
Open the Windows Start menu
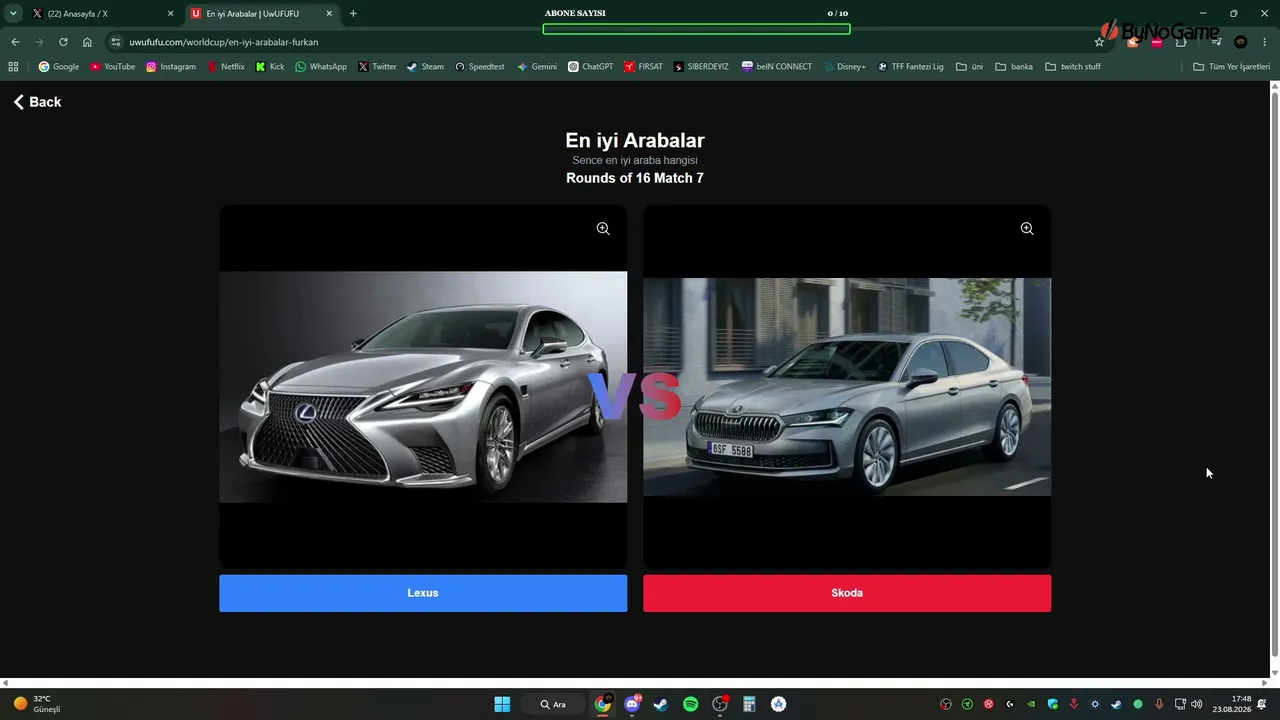click(502, 704)
